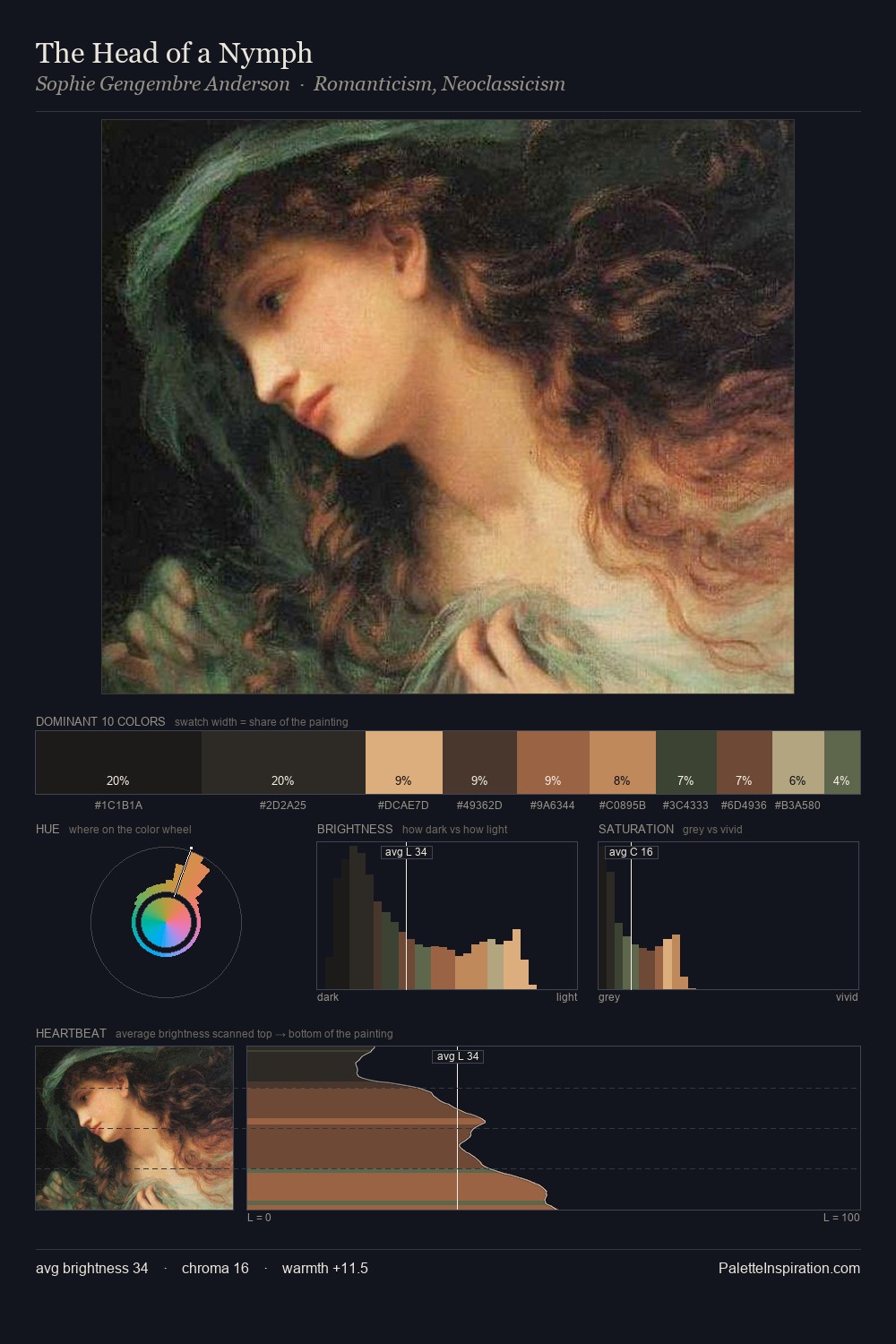Select the #9A6344 copper swatch

click(553, 762)
